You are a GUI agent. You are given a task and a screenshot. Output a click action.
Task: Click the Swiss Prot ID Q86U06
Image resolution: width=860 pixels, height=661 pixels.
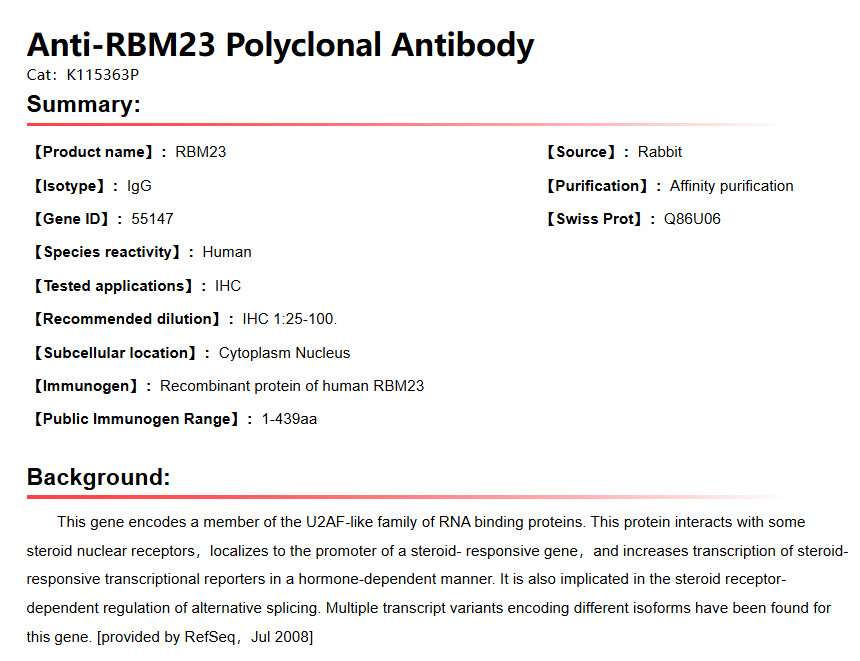(692, 219)
